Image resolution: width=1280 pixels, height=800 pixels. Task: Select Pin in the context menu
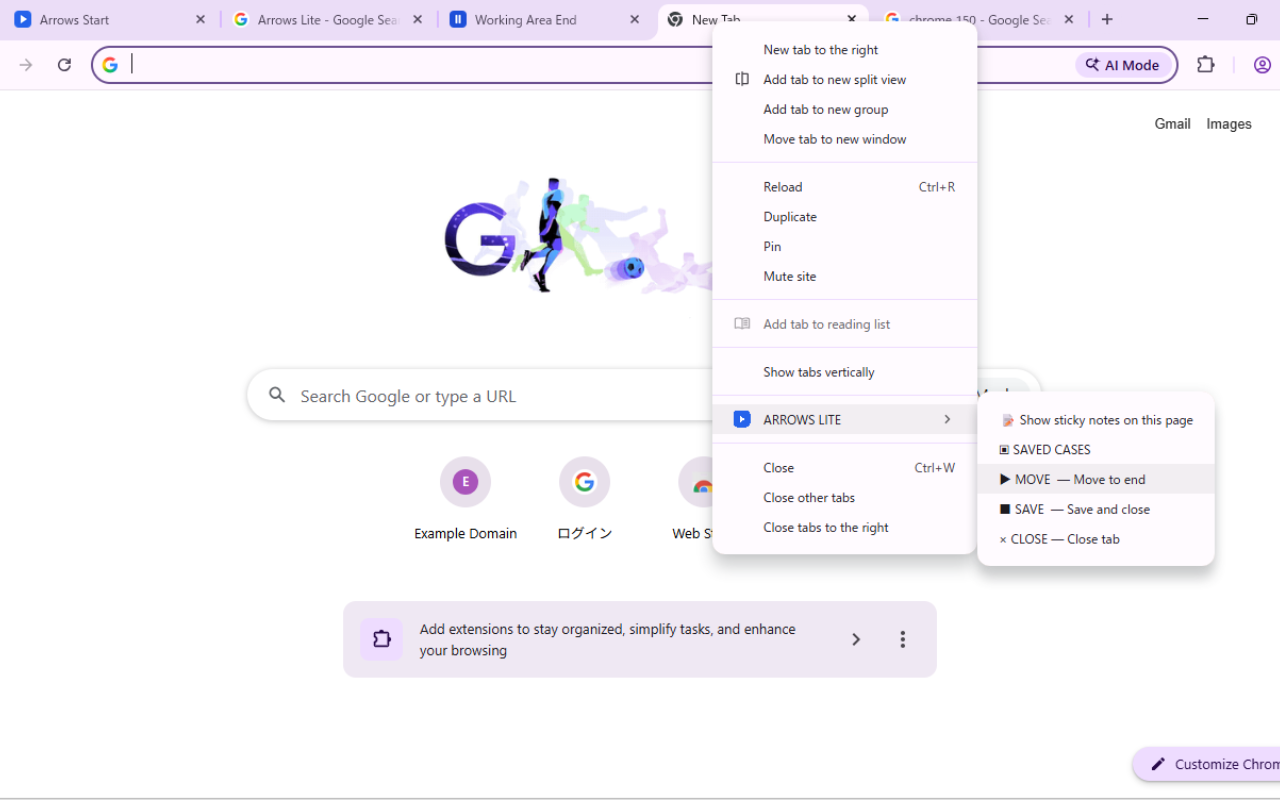click(844, 246)
